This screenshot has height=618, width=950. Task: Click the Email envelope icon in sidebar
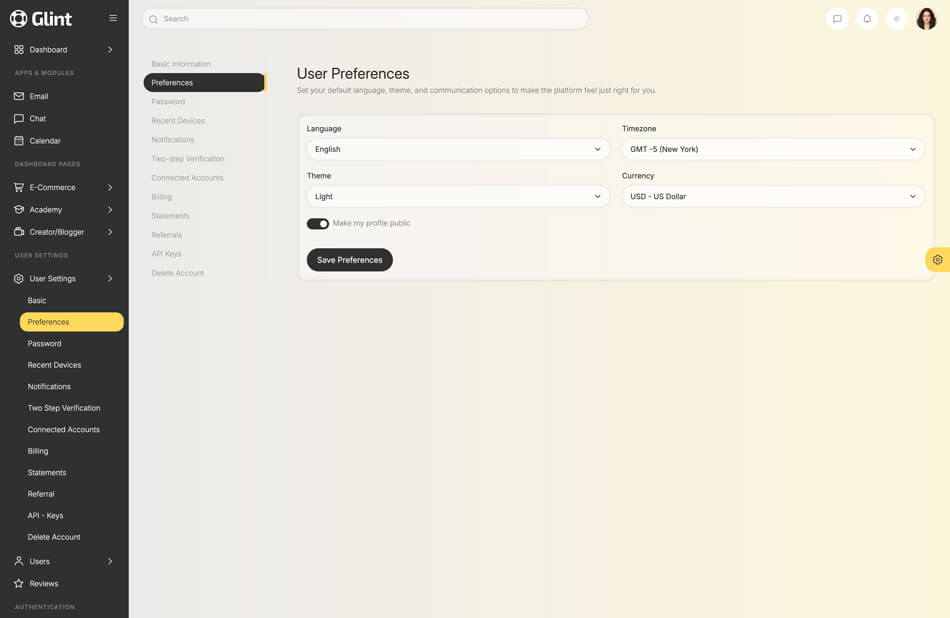19,96
